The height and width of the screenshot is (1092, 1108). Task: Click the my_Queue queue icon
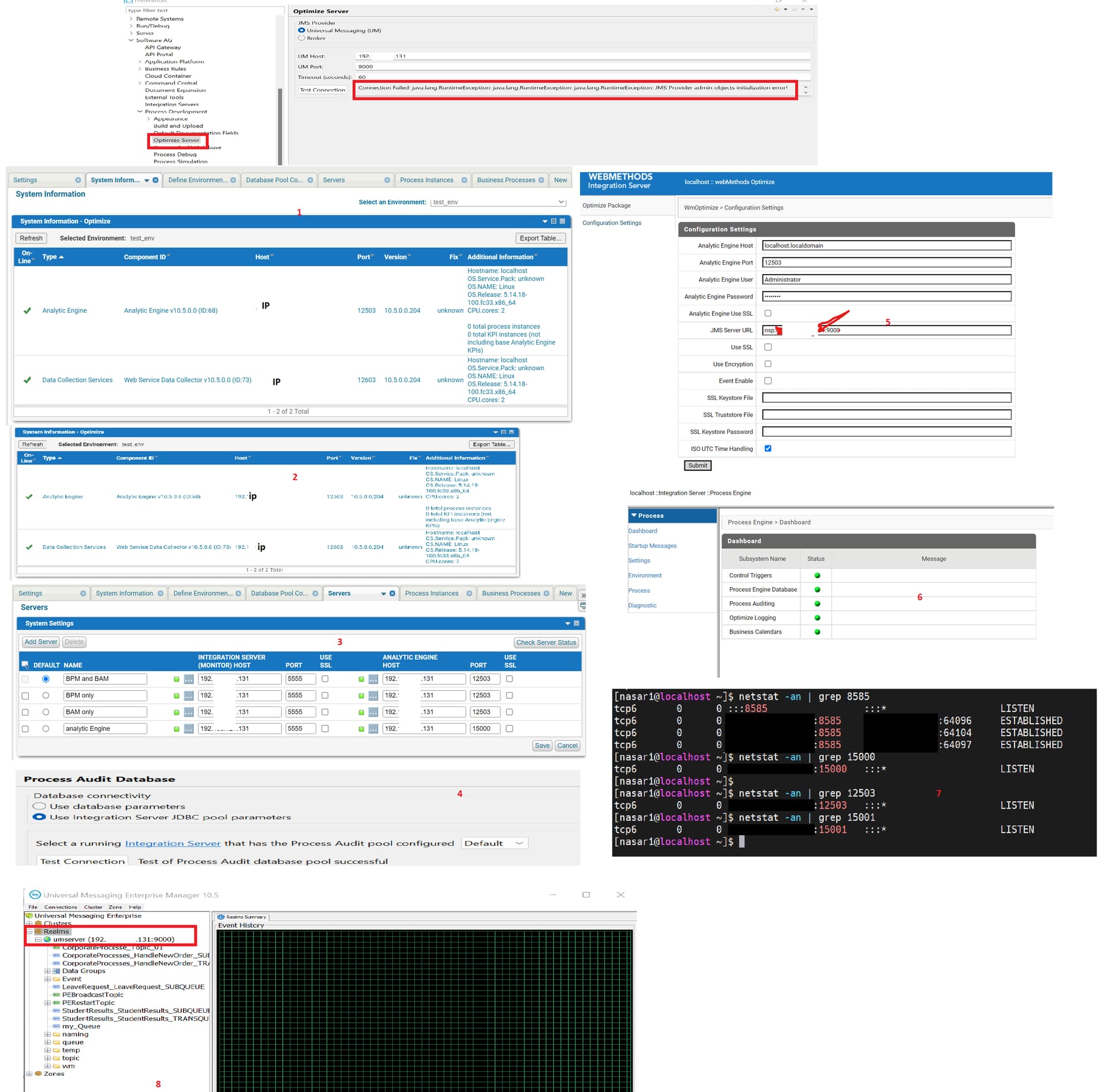pyautogui.click(x=57, y=1026)
